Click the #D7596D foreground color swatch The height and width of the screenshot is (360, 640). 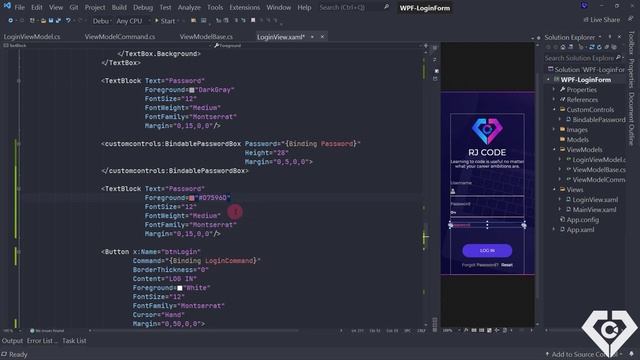pyautogui.click(x=191, y=198)
